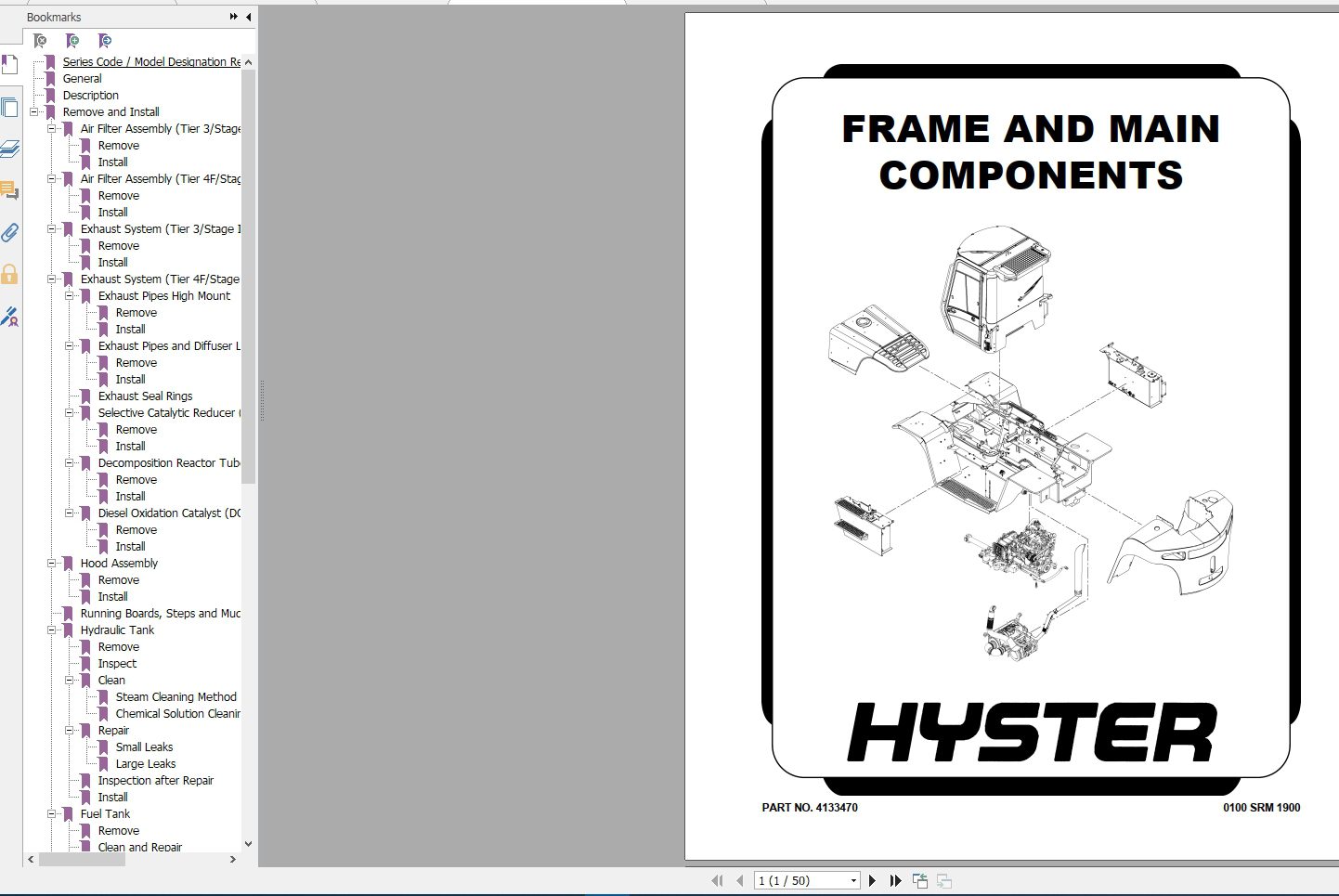Viewport: 1339px width, 896px height.
Task: Click the bookmarks vertical scrollbar thumb
Action: [248, 276]
